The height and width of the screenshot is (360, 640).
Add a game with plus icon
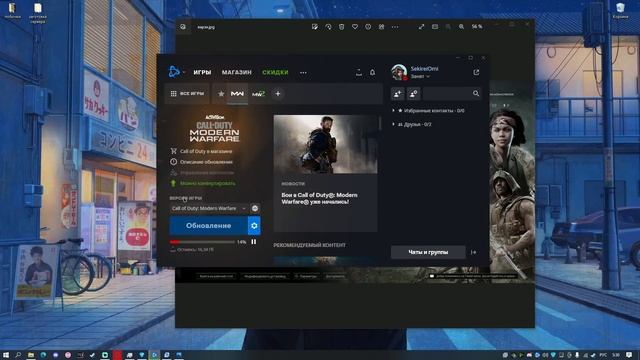coord(278,93)
